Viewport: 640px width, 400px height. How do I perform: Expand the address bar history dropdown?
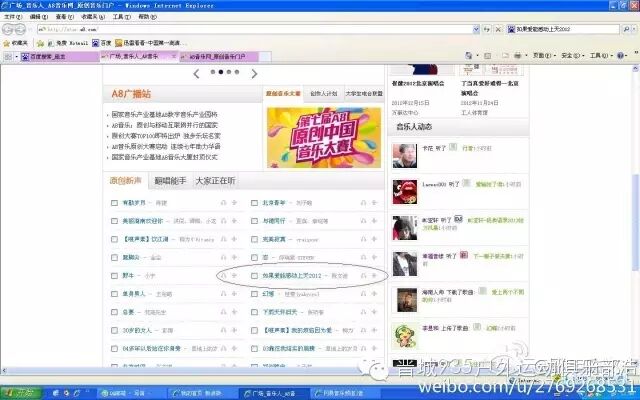click(x=476, y=29)
